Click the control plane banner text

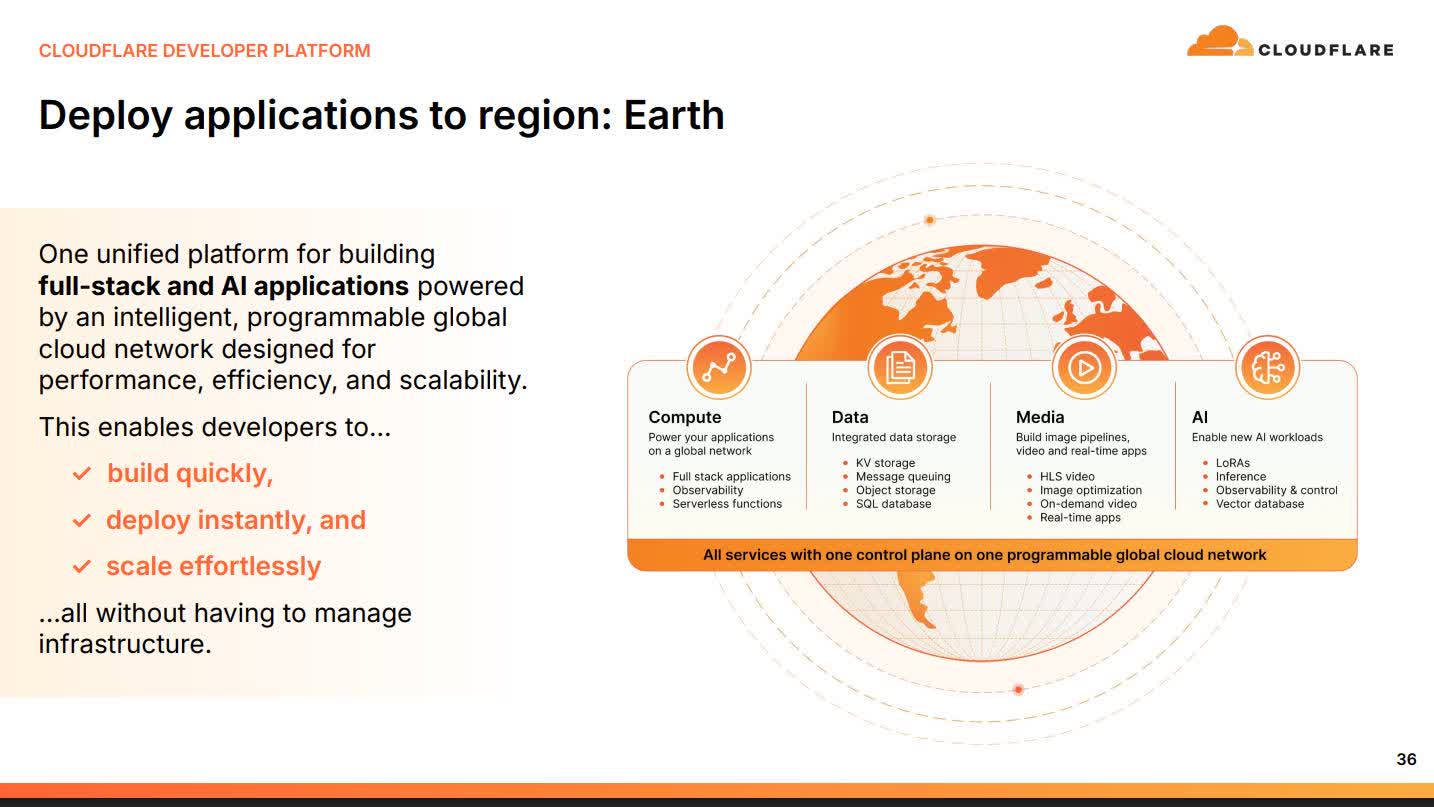click(x=986, y=554)
